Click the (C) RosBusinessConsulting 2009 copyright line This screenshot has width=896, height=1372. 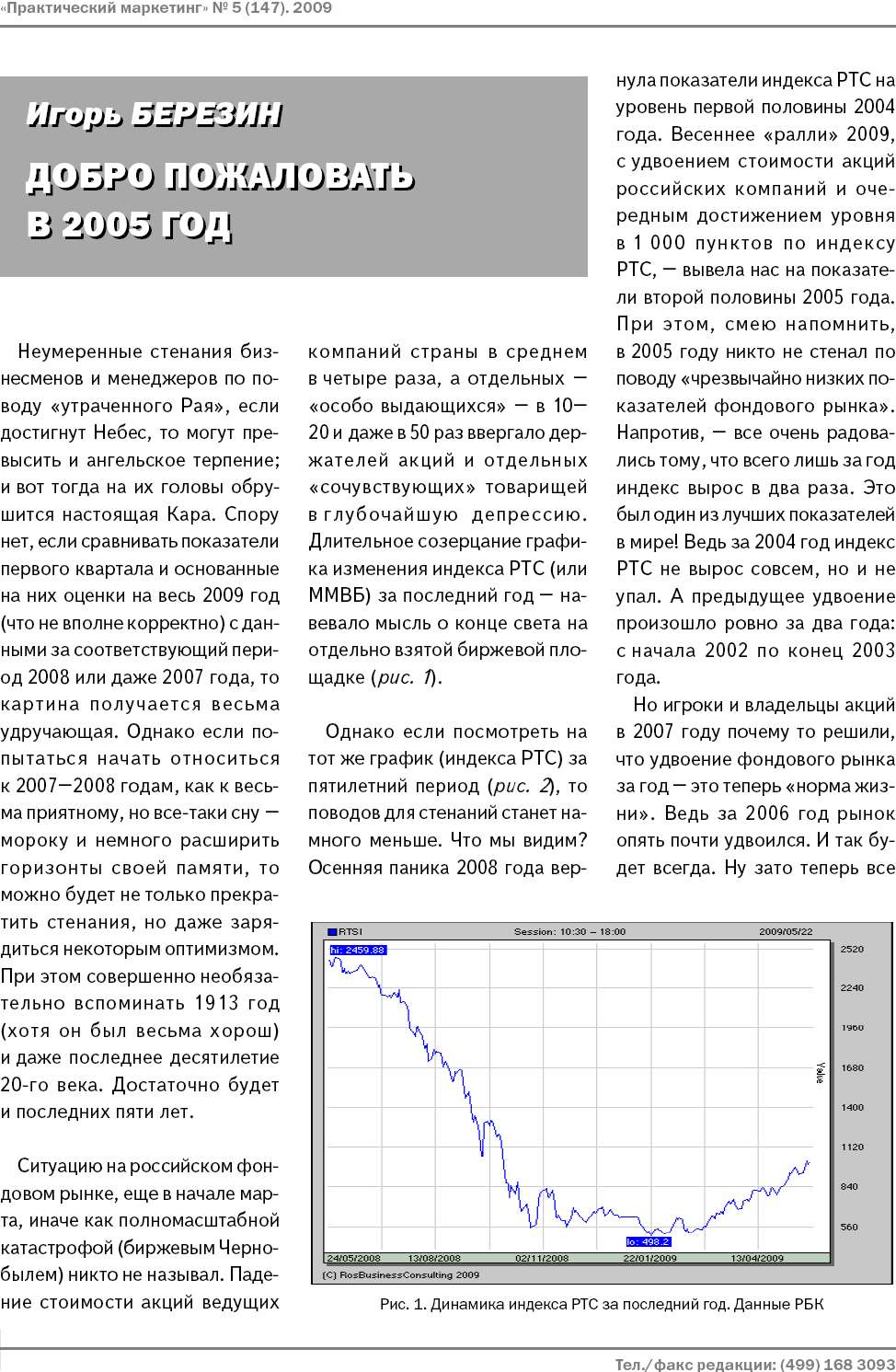point(401,1275)
